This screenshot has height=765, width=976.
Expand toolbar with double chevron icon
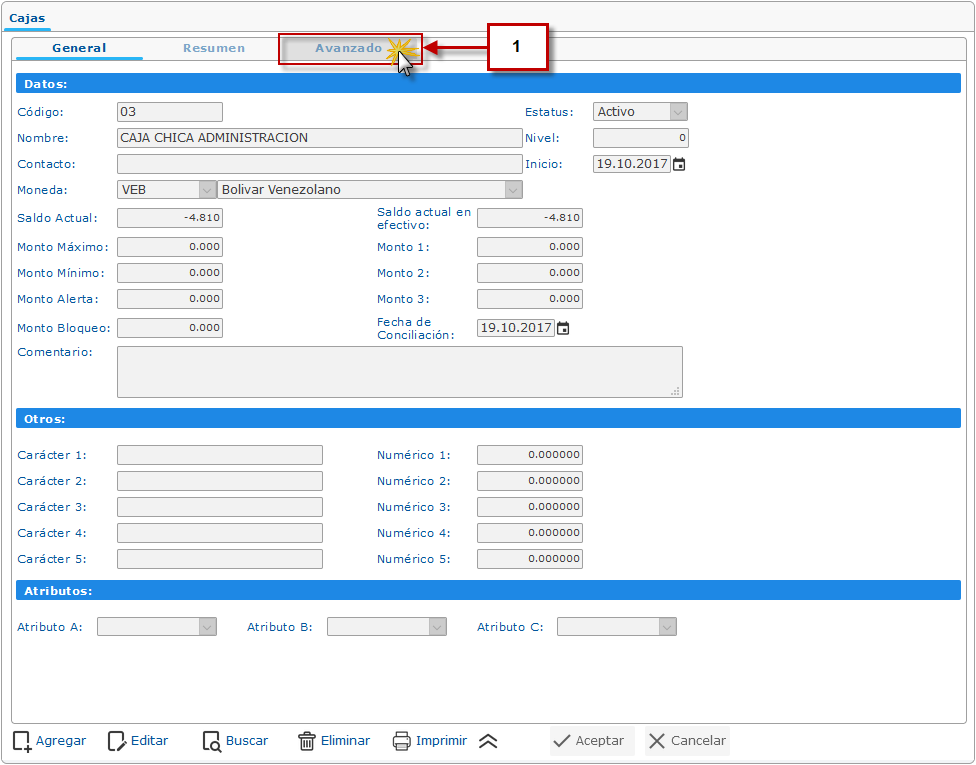pos(488,741)
